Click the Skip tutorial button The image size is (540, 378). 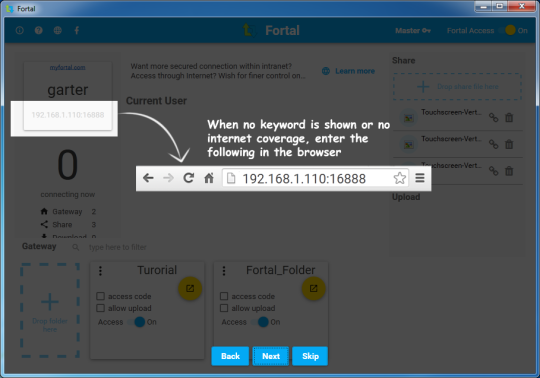click(310, 356)
